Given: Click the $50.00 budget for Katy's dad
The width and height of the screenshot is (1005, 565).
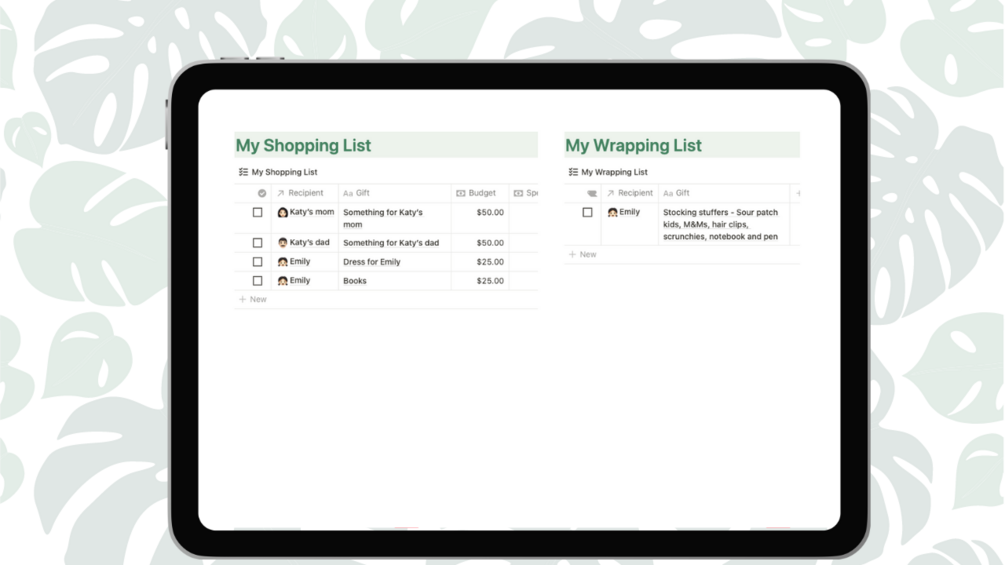Looking at the screenshot, I should (x=490, y=243).
